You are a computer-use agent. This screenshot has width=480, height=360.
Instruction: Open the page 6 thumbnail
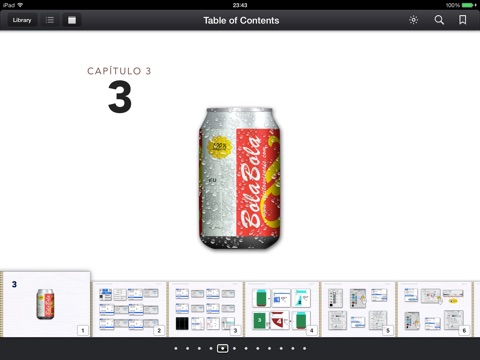(x=435, y=309)
